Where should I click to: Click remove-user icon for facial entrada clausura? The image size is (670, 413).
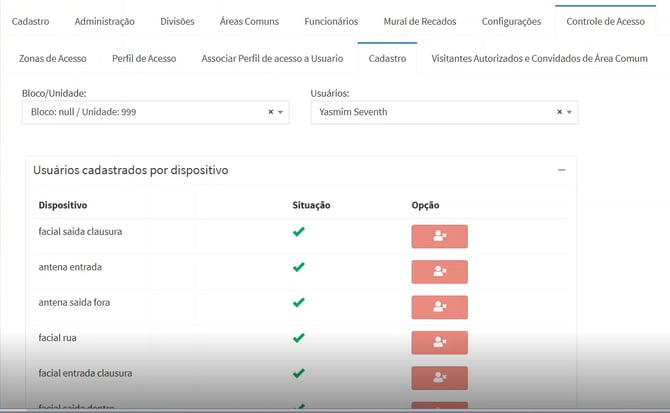tap(439, 377)
